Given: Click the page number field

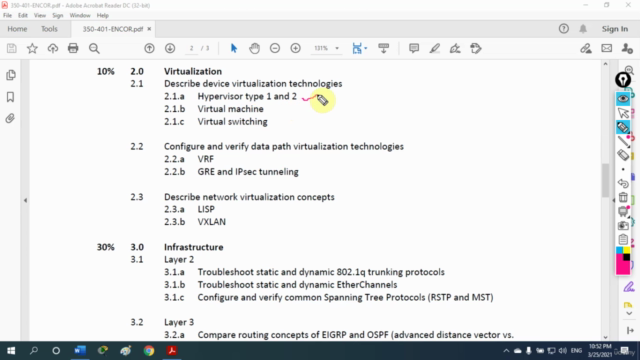Looking at the screenshot, I should pos(191,49).
